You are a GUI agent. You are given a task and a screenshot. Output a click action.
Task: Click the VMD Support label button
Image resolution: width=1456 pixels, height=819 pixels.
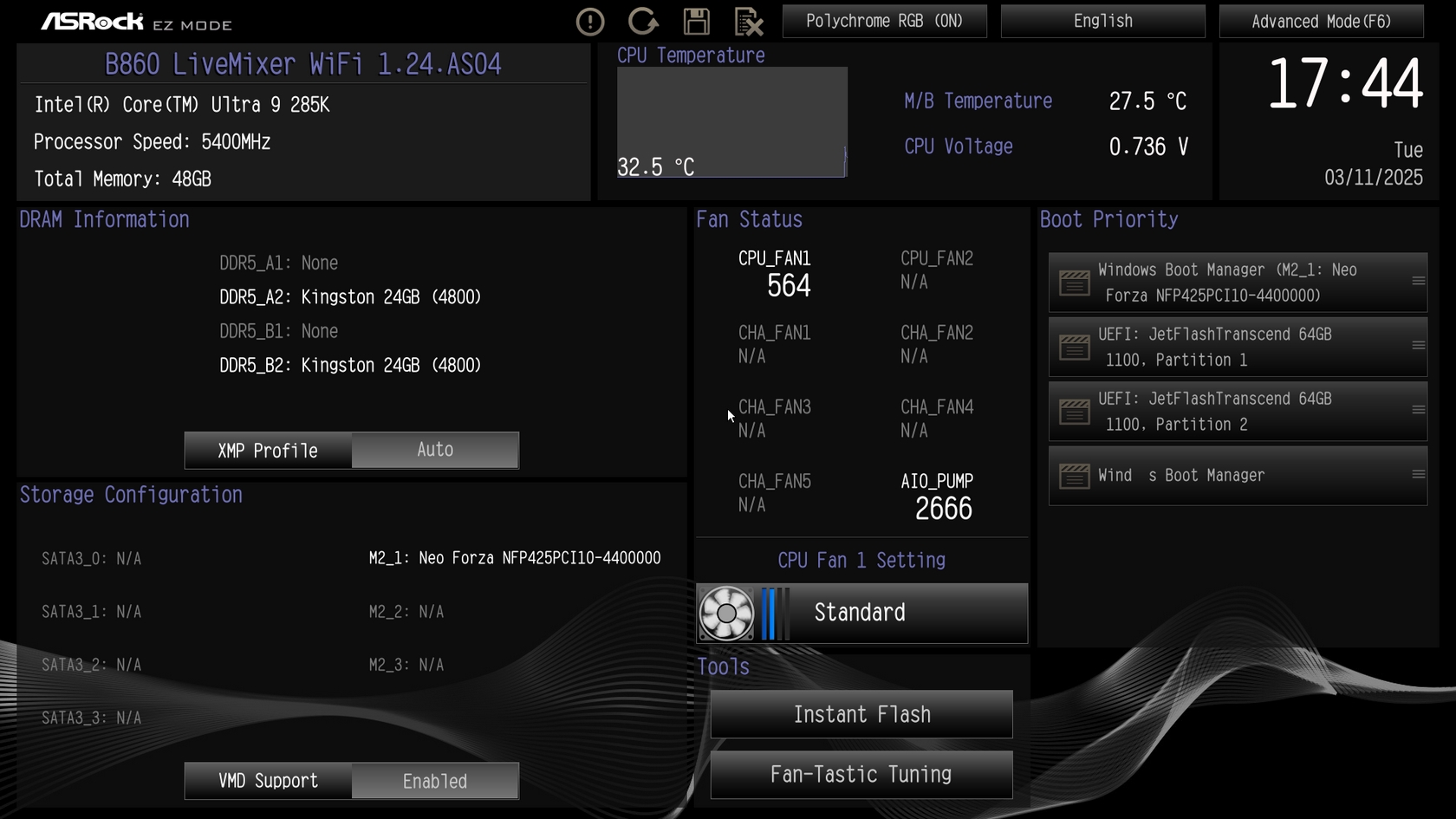[268, 781]
